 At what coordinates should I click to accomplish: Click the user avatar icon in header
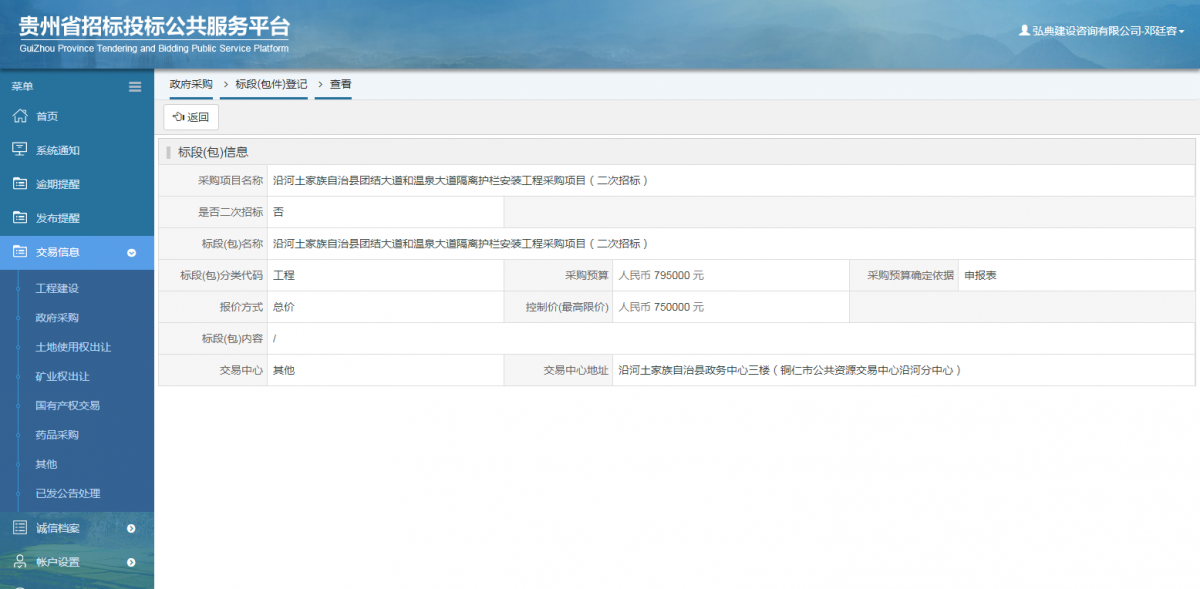point(1024,31)
